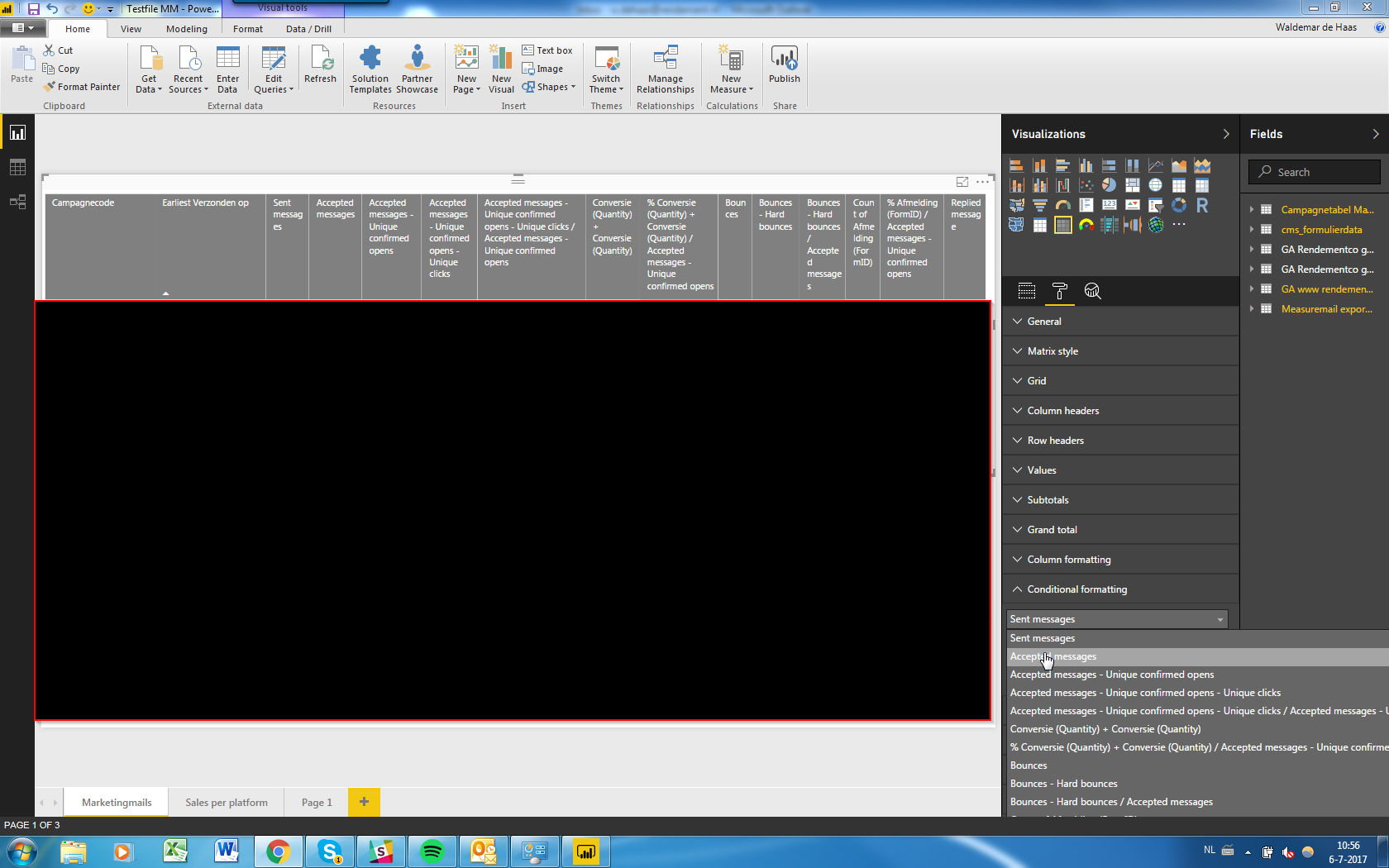Switch to Sales per platform page tab

click(227, 802)
